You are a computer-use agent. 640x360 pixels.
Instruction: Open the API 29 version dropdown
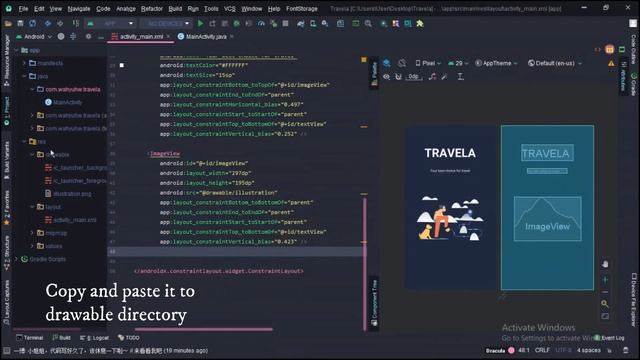pos(457,63)
